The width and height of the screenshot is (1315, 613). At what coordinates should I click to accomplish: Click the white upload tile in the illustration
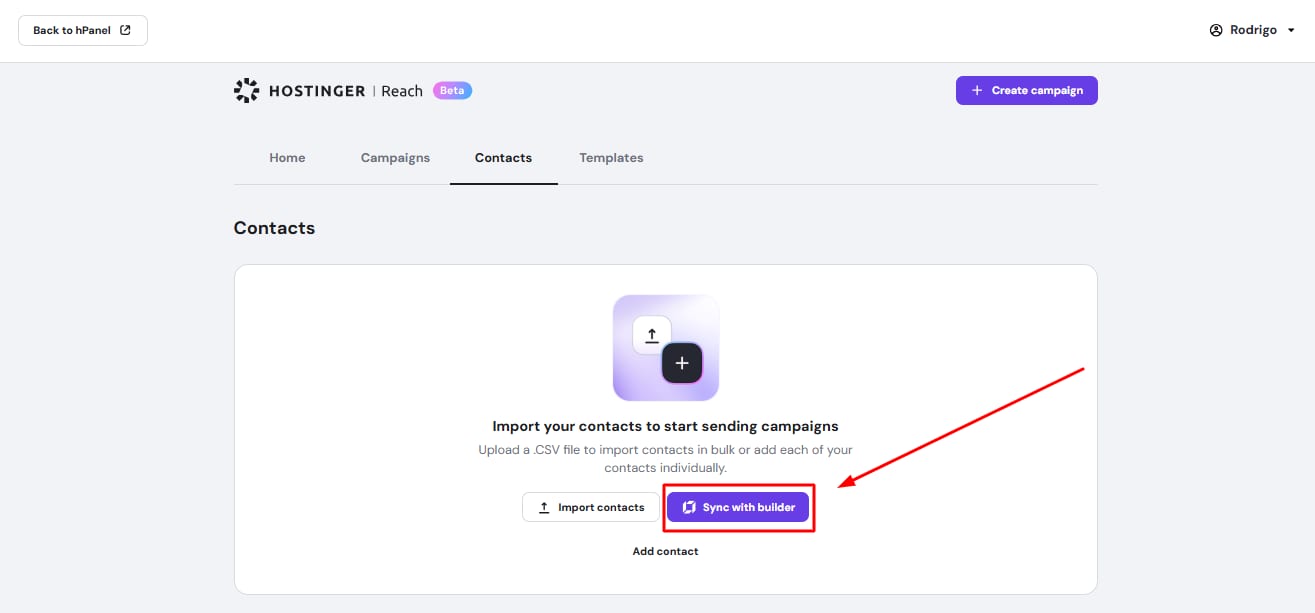(651, 336)
